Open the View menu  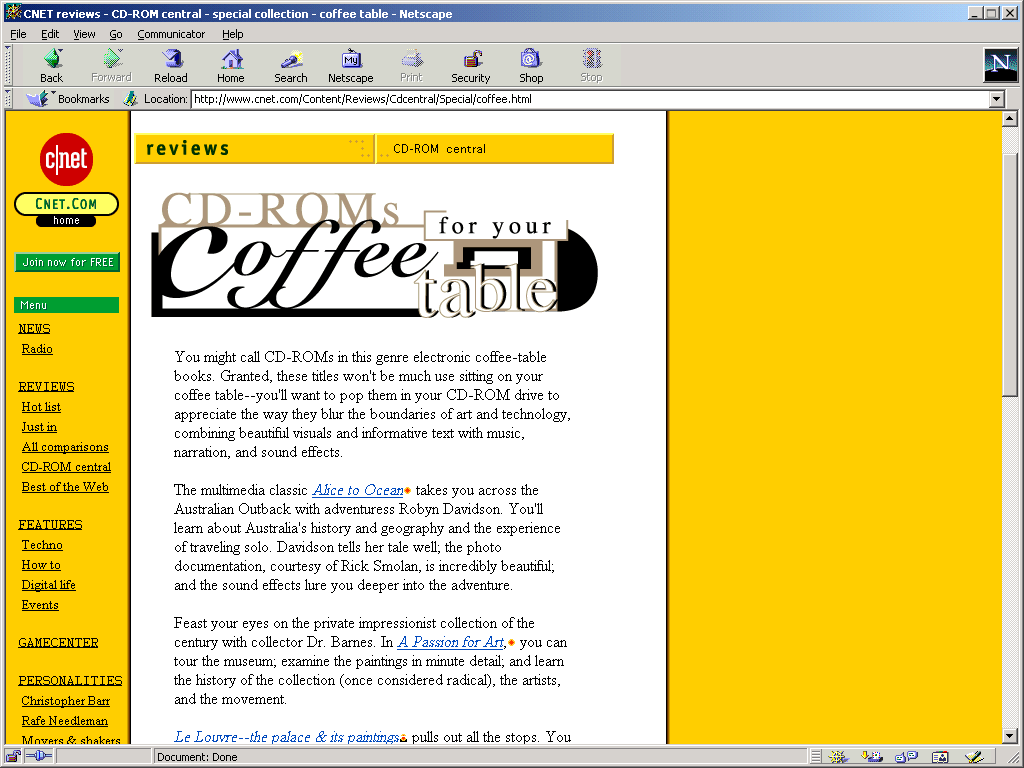click(84, 34)
